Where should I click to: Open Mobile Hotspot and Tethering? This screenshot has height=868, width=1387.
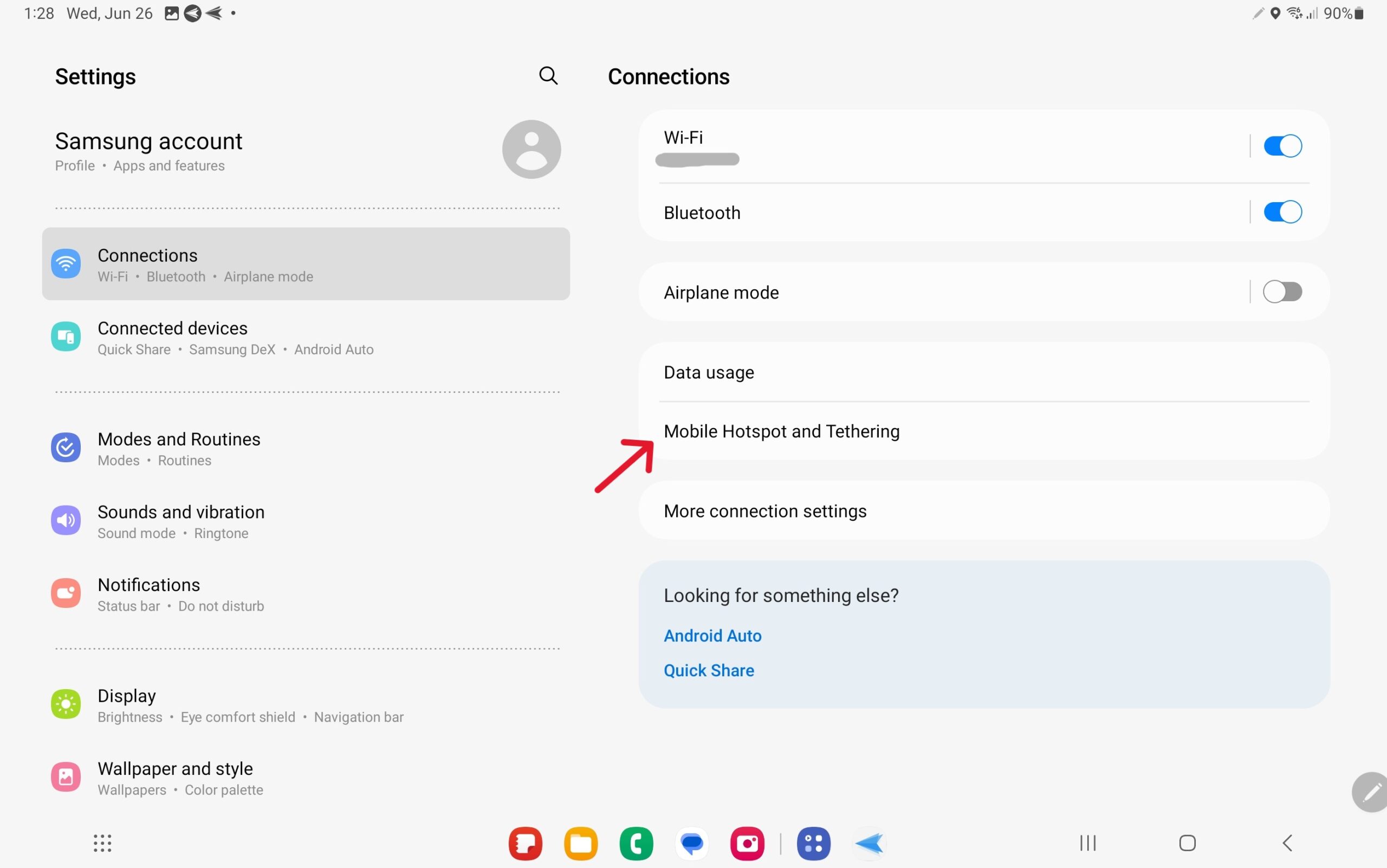tap(781, 431)
